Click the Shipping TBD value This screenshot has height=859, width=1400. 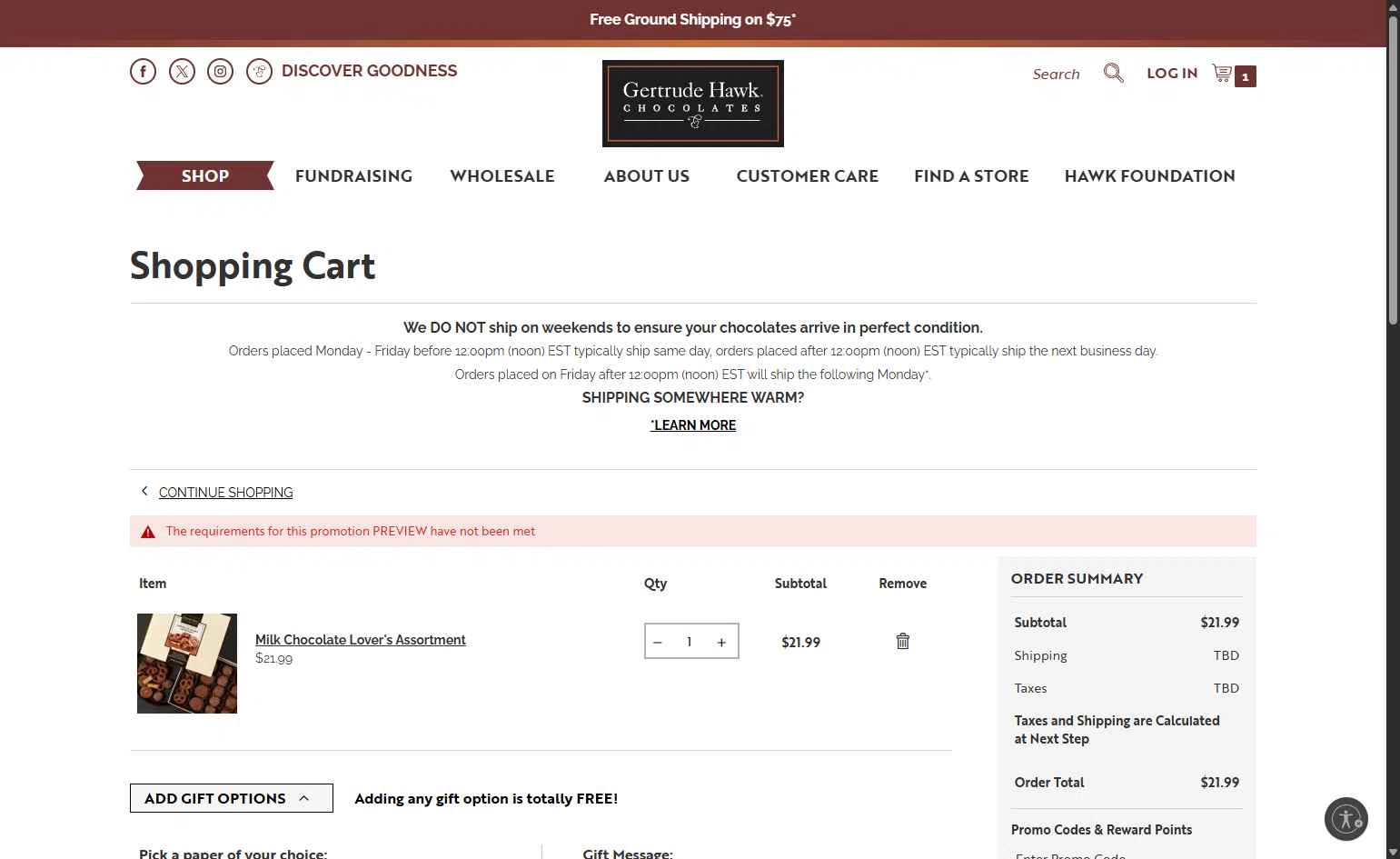coord(1226,654)
